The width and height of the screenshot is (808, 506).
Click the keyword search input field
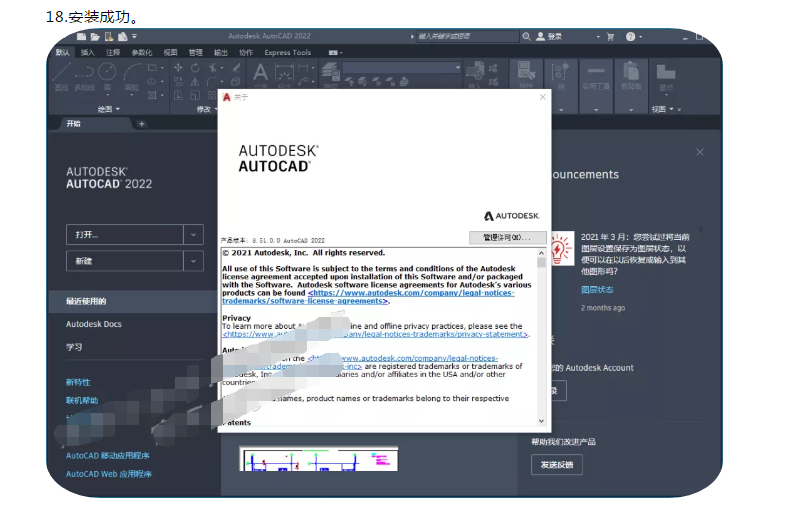[x=467, y=36]
